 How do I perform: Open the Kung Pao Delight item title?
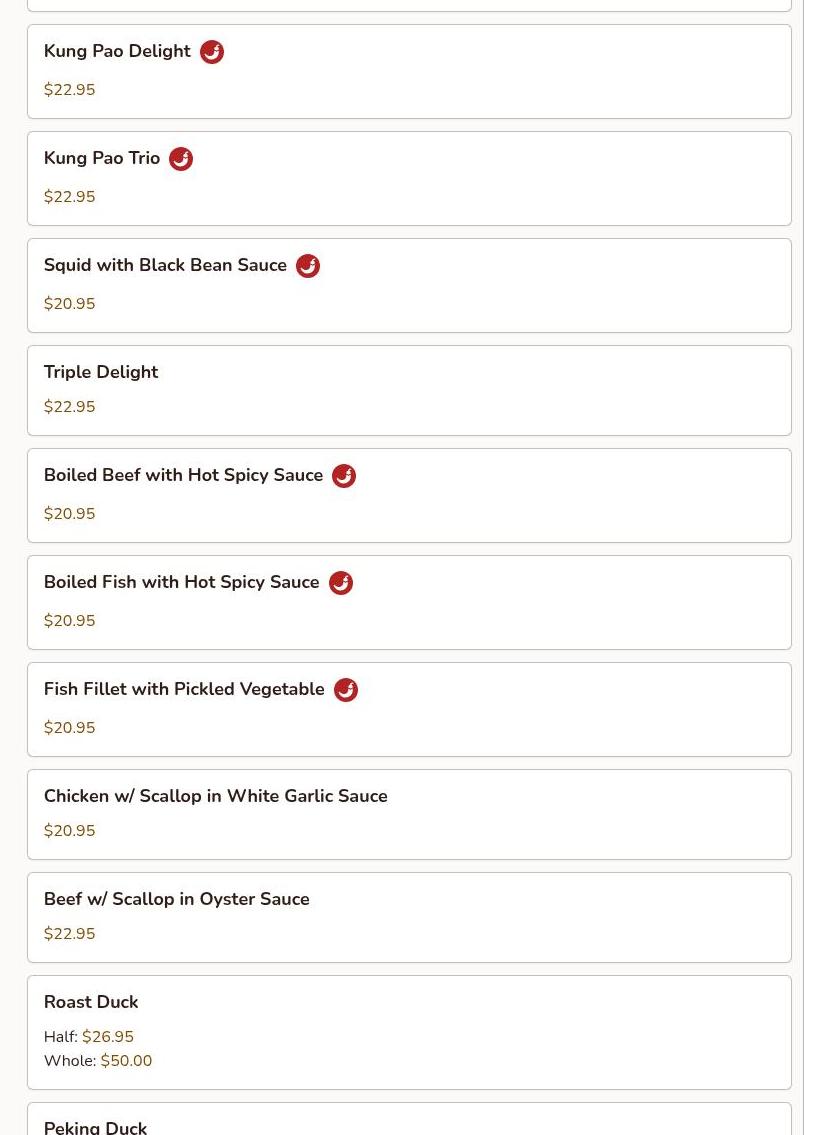117,51
